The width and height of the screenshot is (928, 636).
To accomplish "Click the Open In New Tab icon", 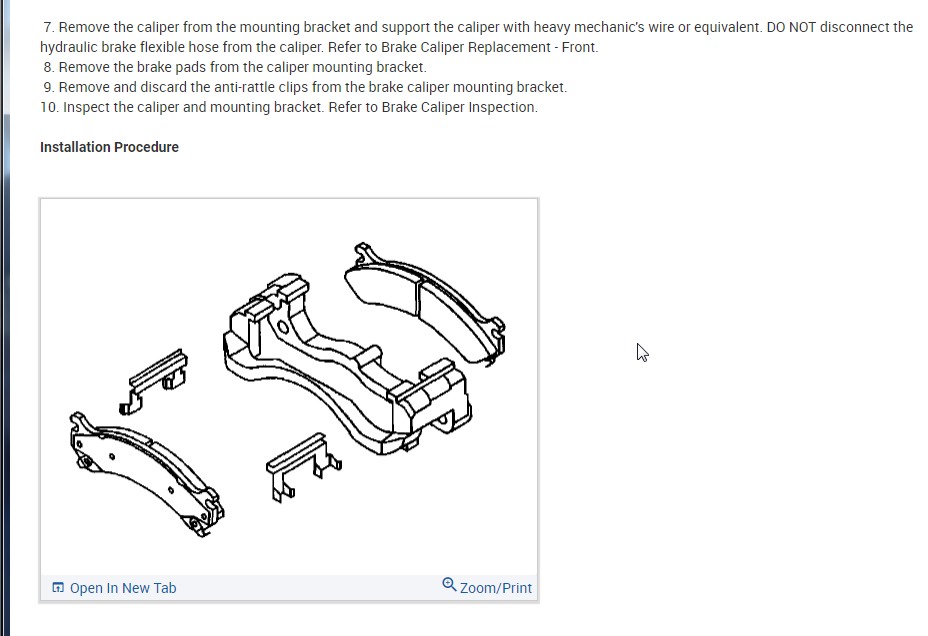I will click(58, 587).
